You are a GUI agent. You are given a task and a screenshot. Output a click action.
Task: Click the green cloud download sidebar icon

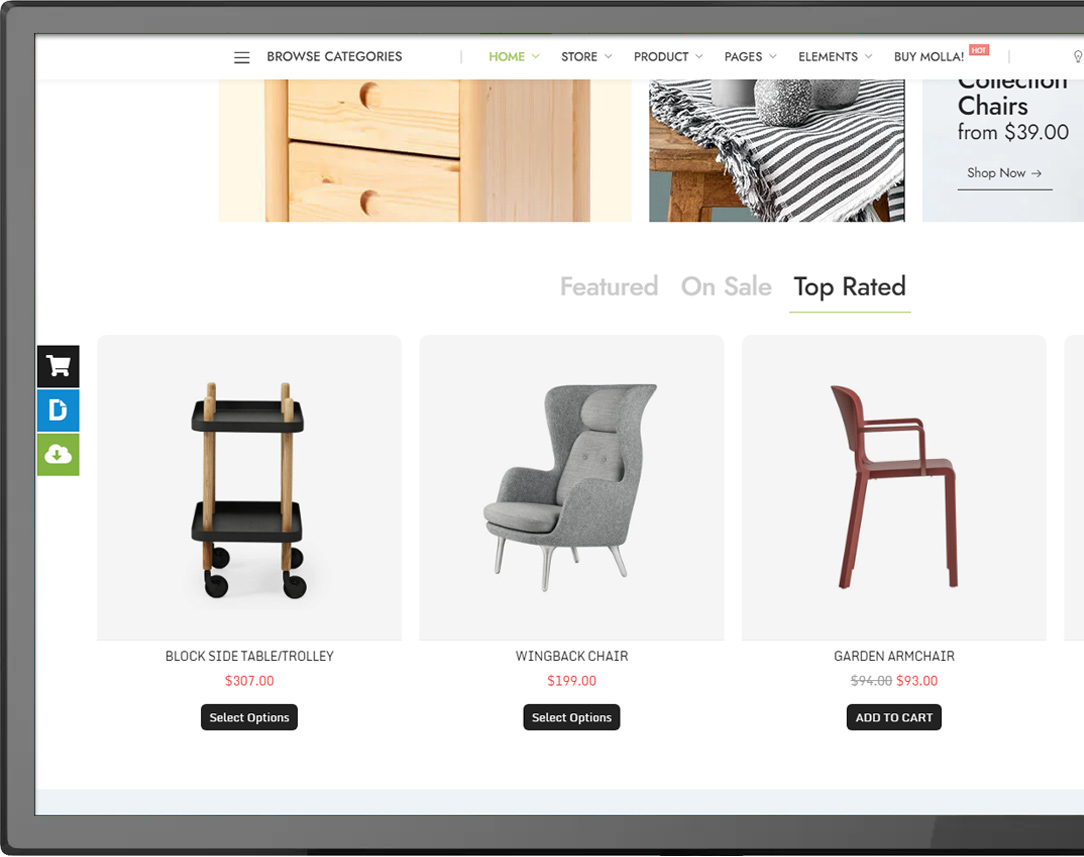(x=58, y=455)
